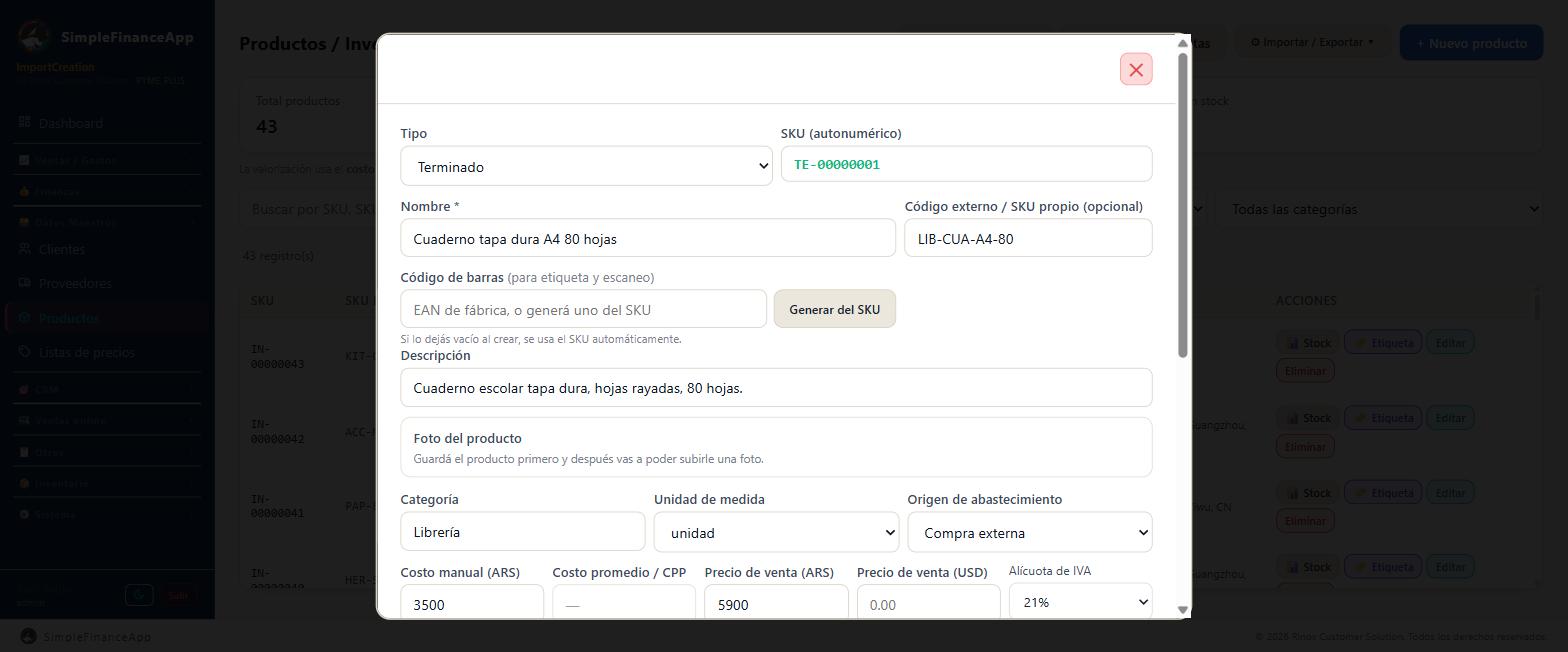Screen dimensions: 1568x652
Task: Click the dialog scrollbar's down arrow
Action: click(1183, 610)
